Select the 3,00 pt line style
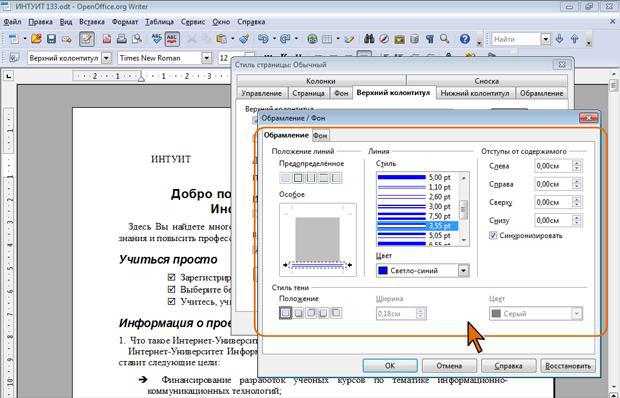Image resolution: width=620 pixels, height=398 pixels. (x=417, y=207)
